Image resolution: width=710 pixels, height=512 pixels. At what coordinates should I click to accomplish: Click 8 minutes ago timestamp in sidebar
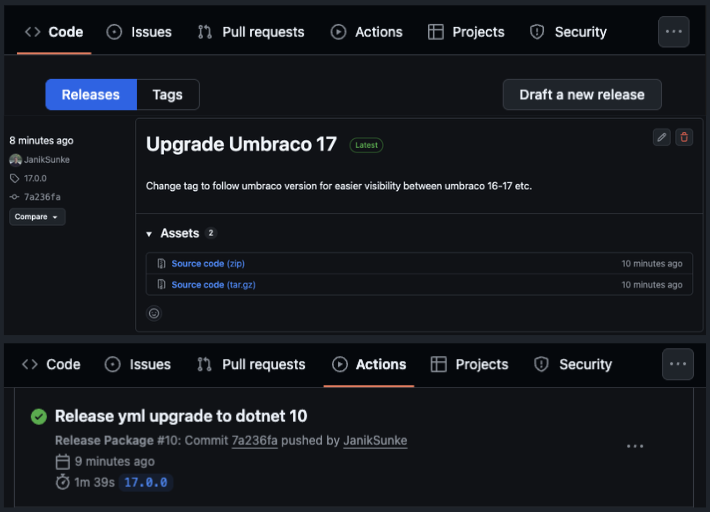[41, 141]
